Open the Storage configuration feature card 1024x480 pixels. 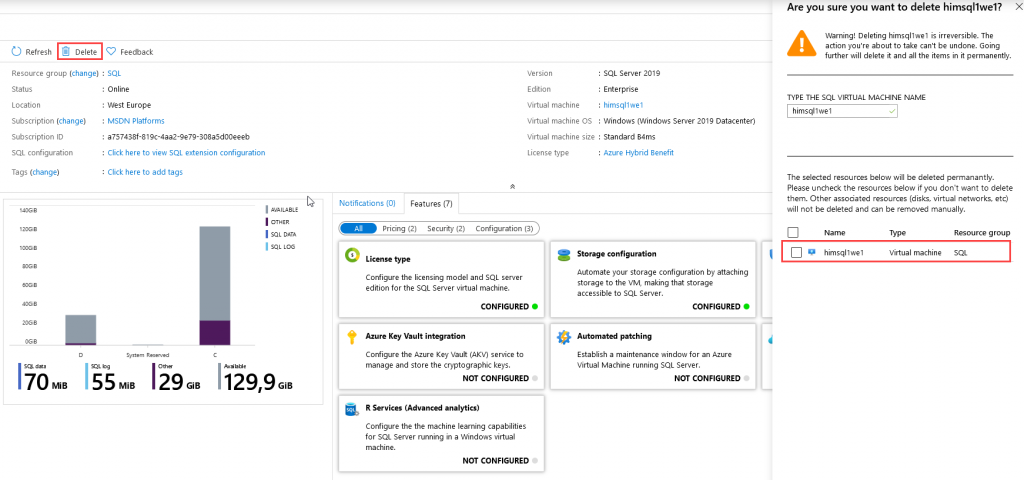(652, 279)
